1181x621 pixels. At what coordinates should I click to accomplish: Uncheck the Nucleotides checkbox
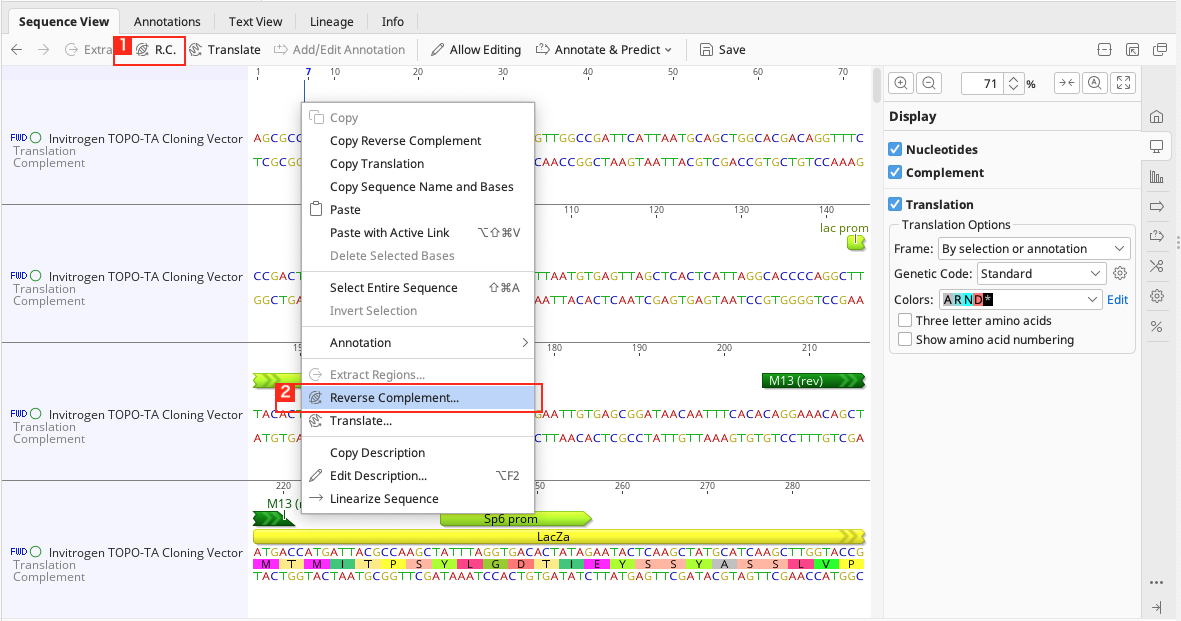[895, 149]
